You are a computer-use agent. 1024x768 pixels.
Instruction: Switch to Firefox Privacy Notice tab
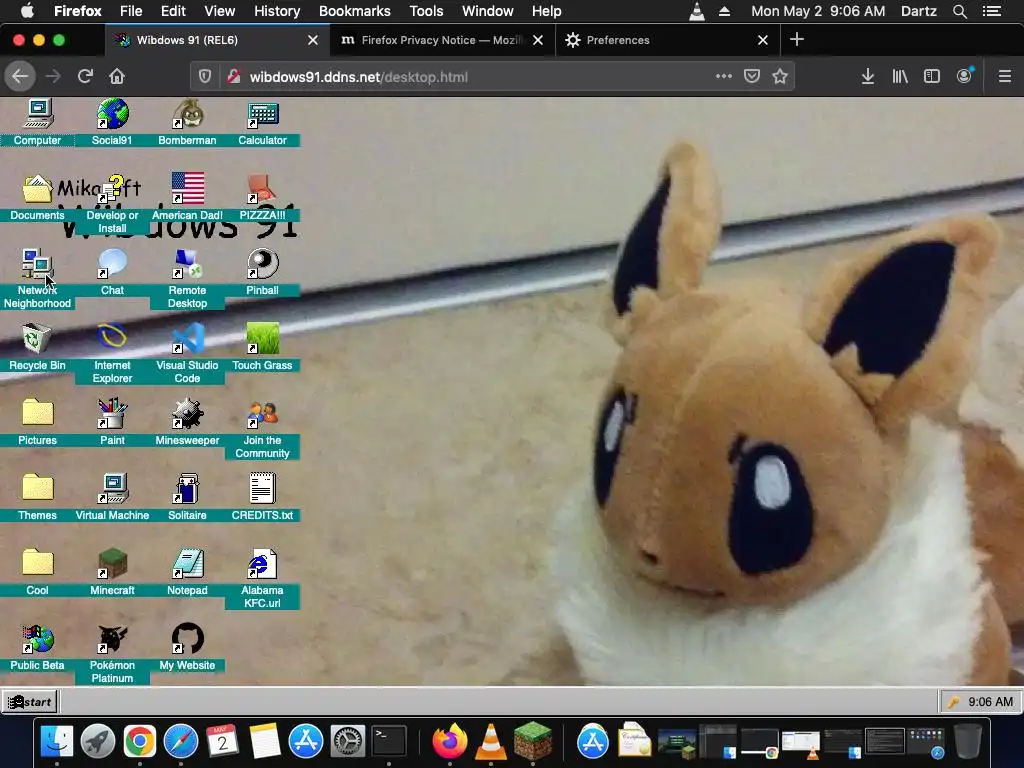[x=442, y=40]
